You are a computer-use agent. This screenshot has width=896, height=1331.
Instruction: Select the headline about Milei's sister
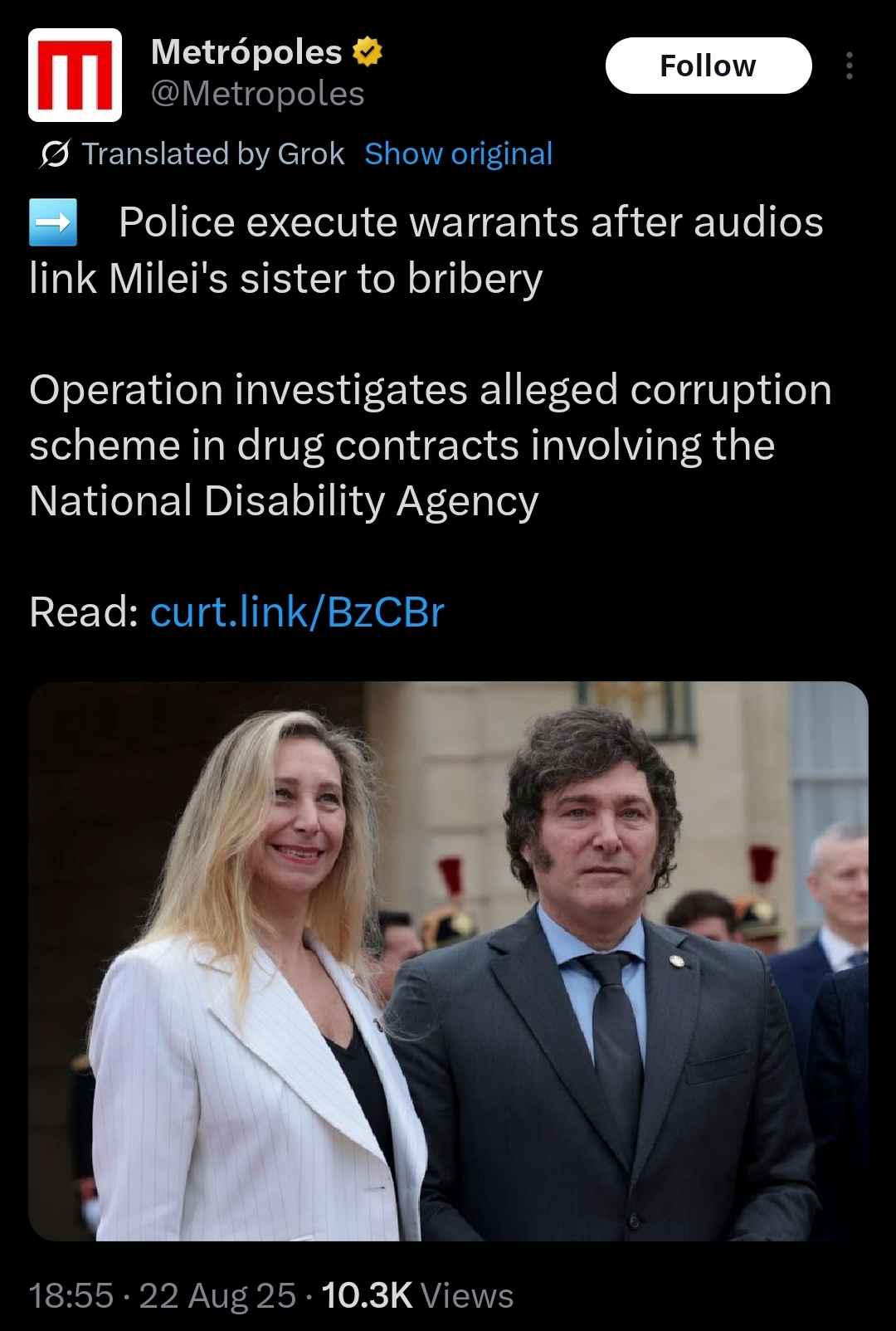[x=426, y=251]
